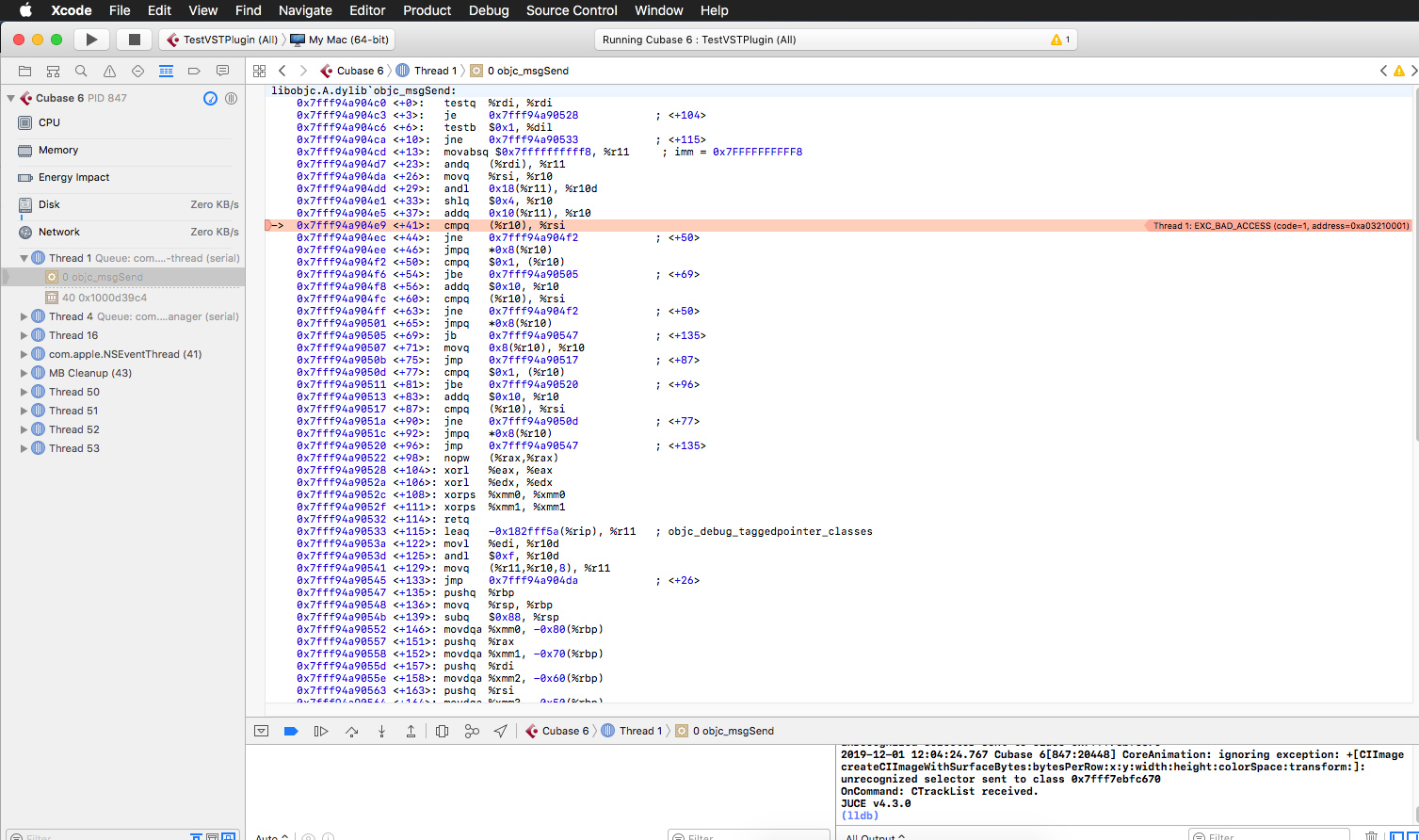Expand com.apple.NSEventThread (41)
1419x840 pixels.
click(24, 354)
